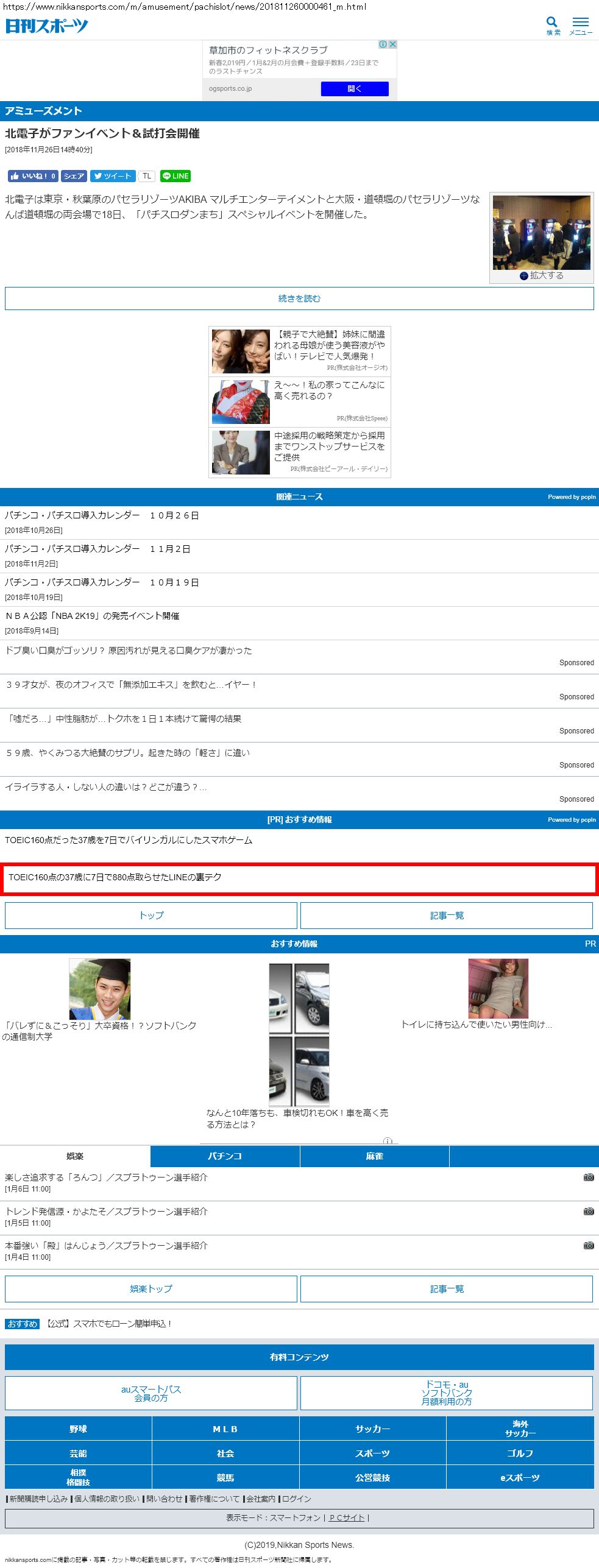Open the NBA 2K19 event news link
The image size is (599, 1568).
pyautogui.click(x=93, y=616)
